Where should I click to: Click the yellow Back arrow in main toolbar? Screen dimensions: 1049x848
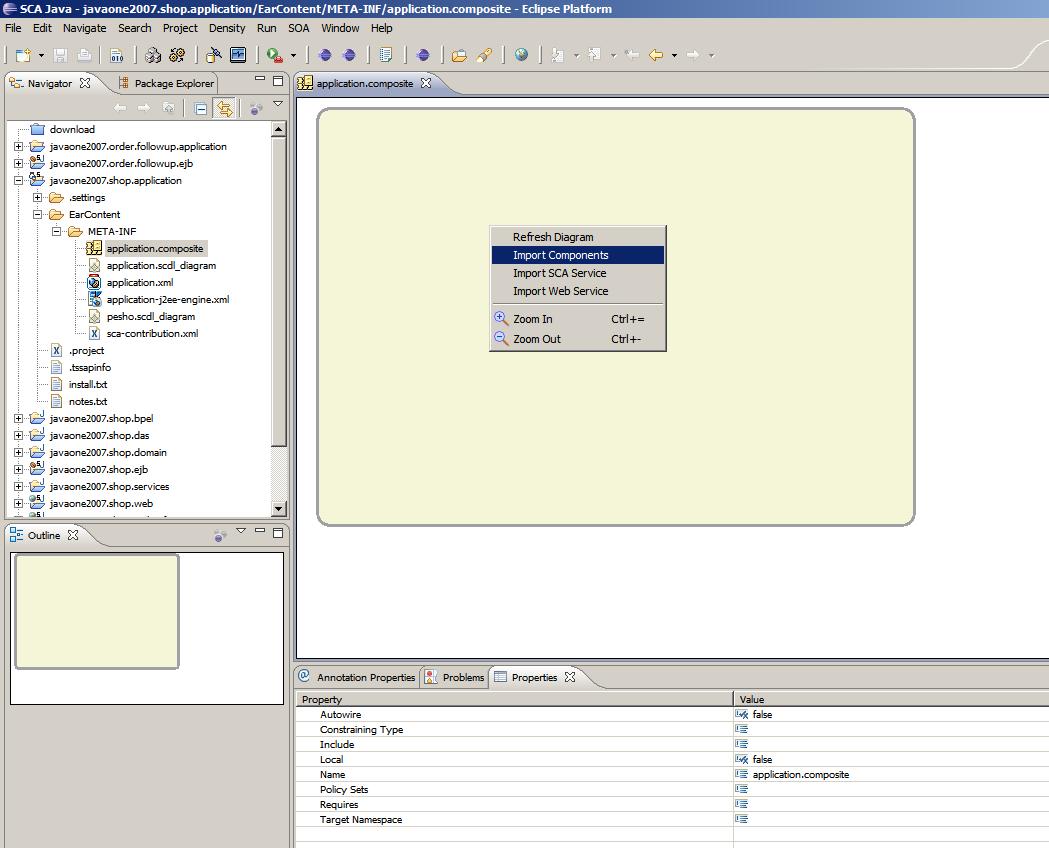656,55
